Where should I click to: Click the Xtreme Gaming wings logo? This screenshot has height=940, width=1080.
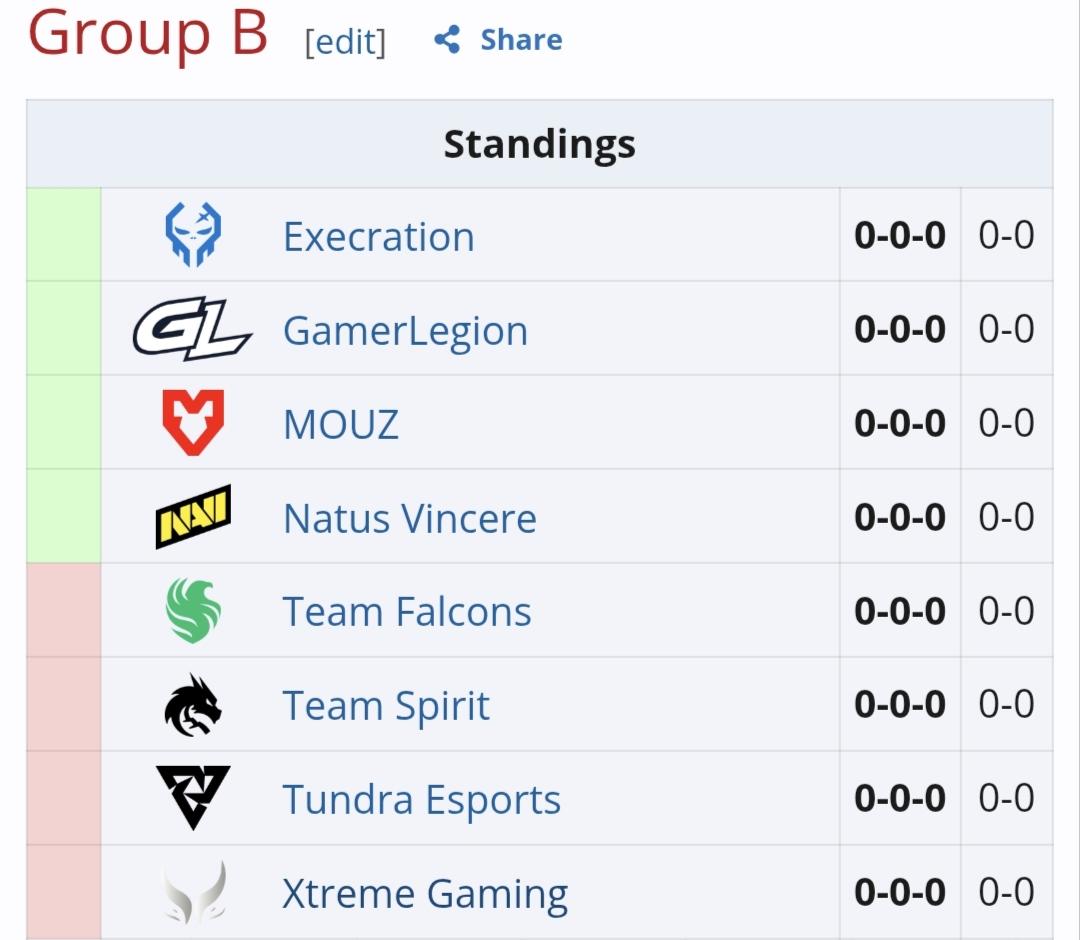tap(194, 892)
